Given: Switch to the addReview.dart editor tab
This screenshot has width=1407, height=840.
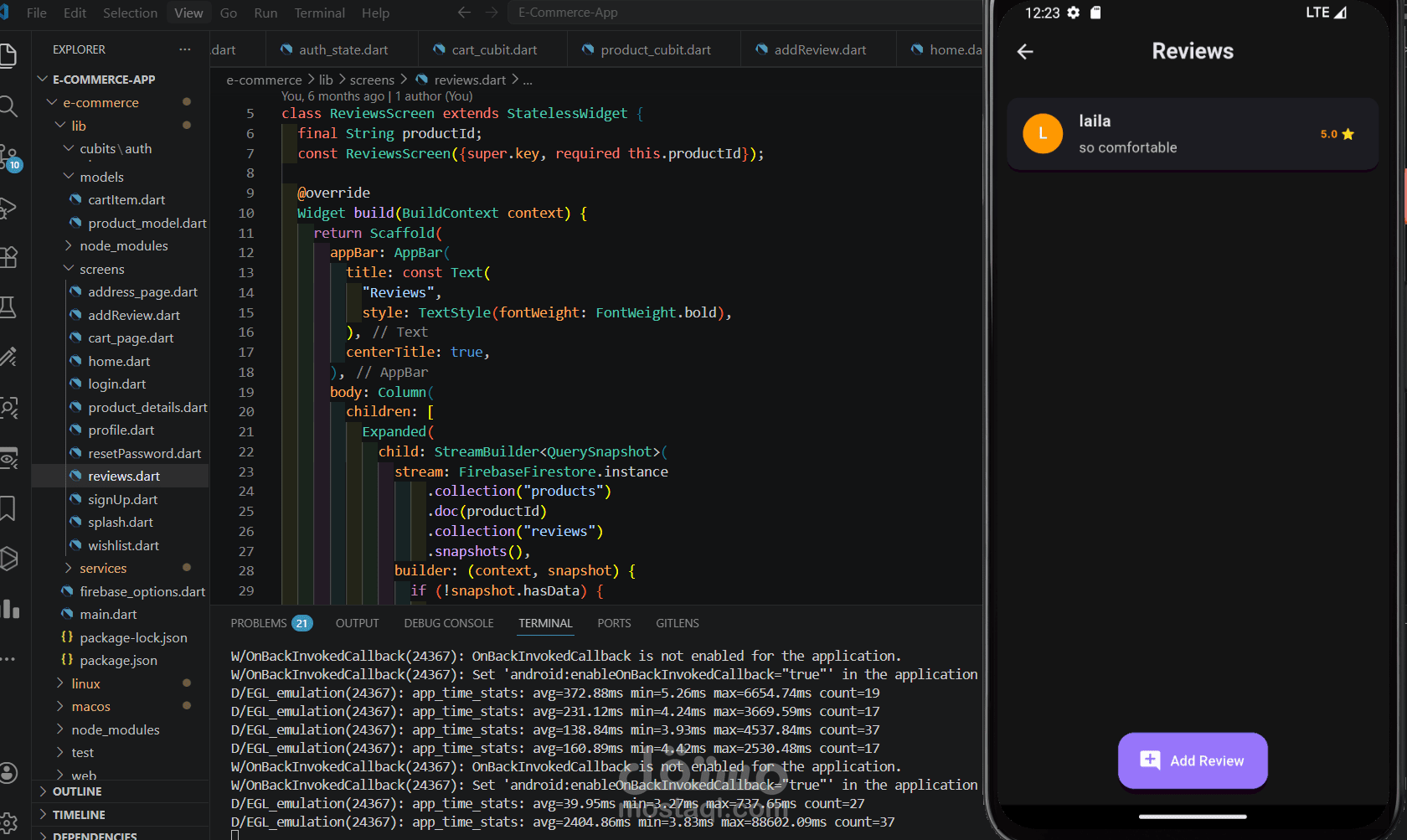Looking at the screenshot, I should coord(818,49).
